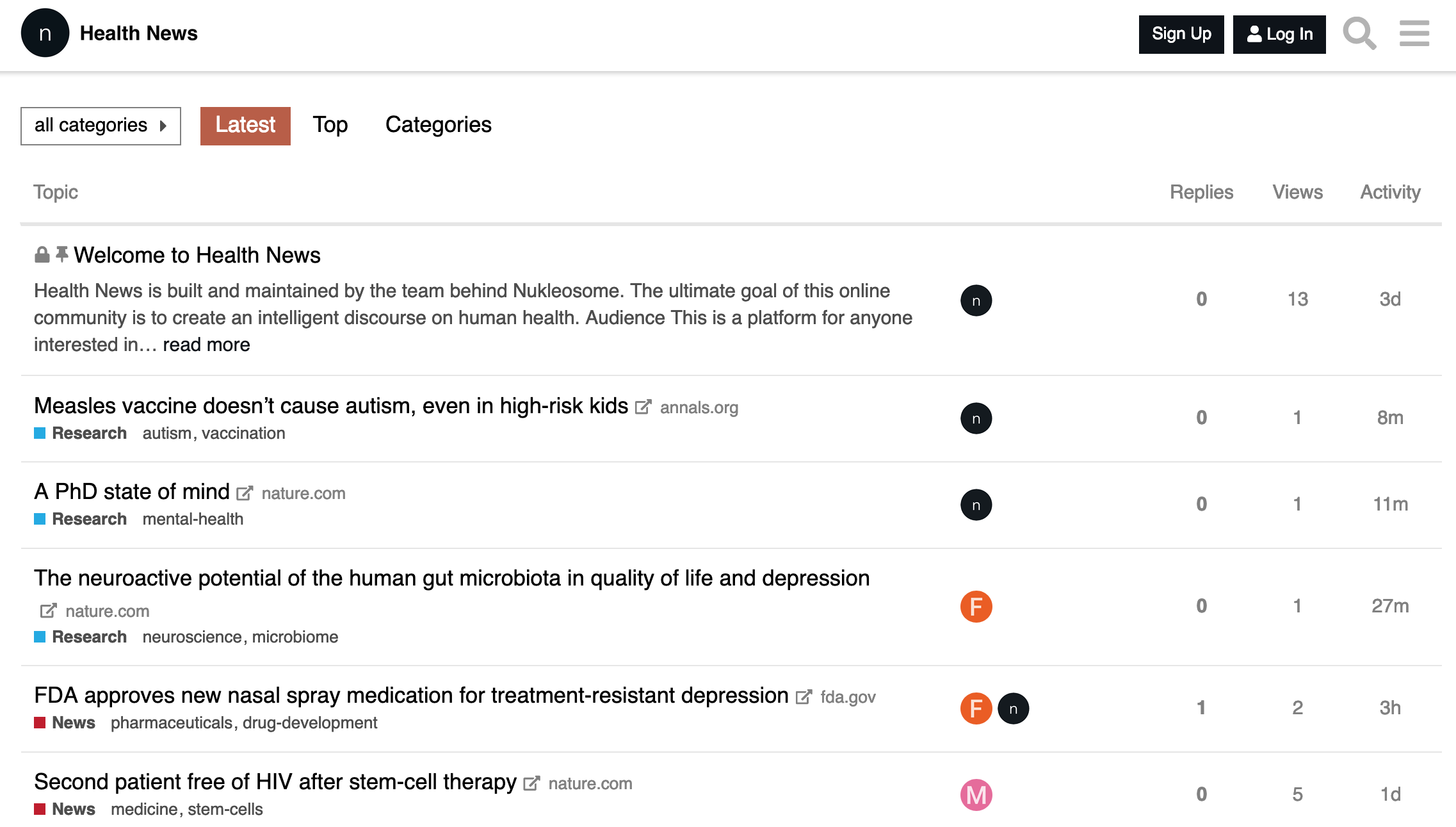Image resolution: width=1456 pixels, height=827 pixels.
Task: Open the search magnifier icon
Action: pyautogui.click(x=1359, y=34)
